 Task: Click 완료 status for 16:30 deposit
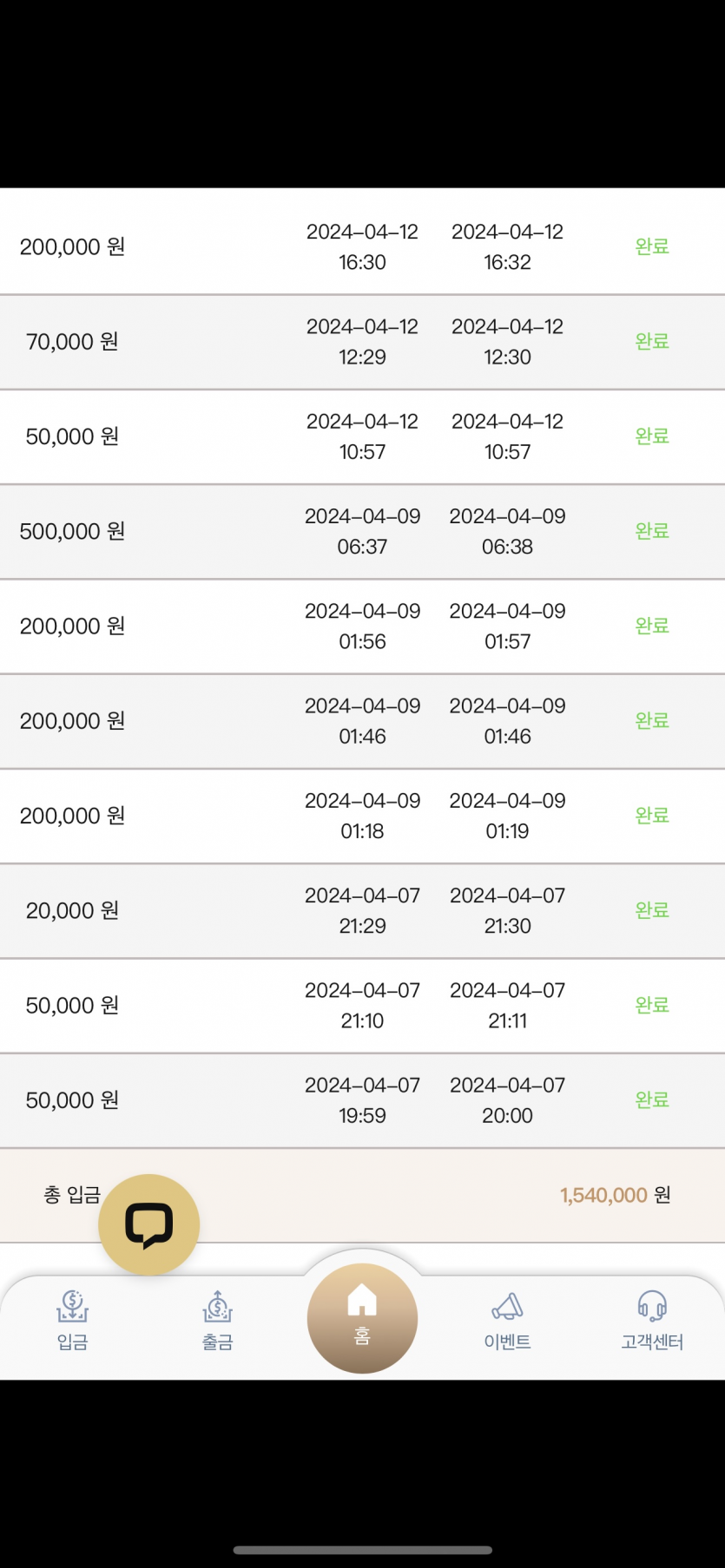pos(652,246)
